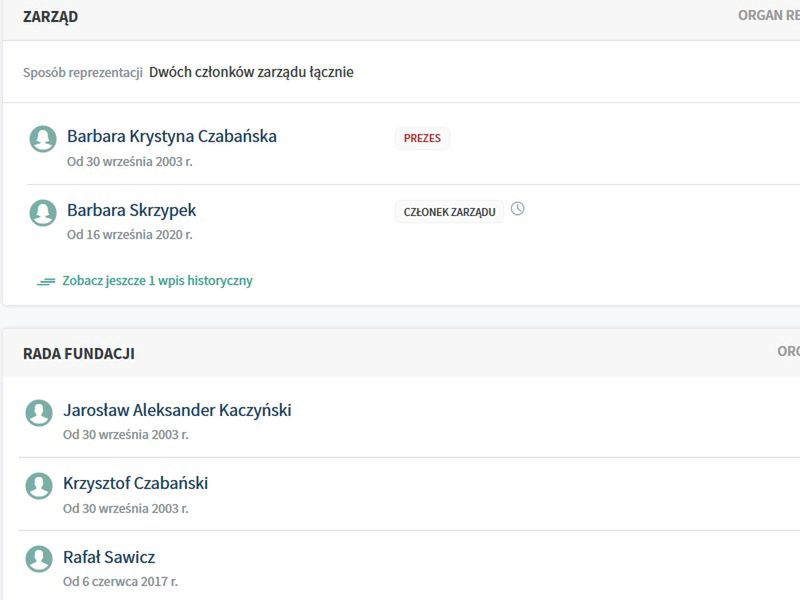The image size is (800, 600).
Task: Click the clock history icon near Członek Zarządu
Action: (x=517, y=209)
